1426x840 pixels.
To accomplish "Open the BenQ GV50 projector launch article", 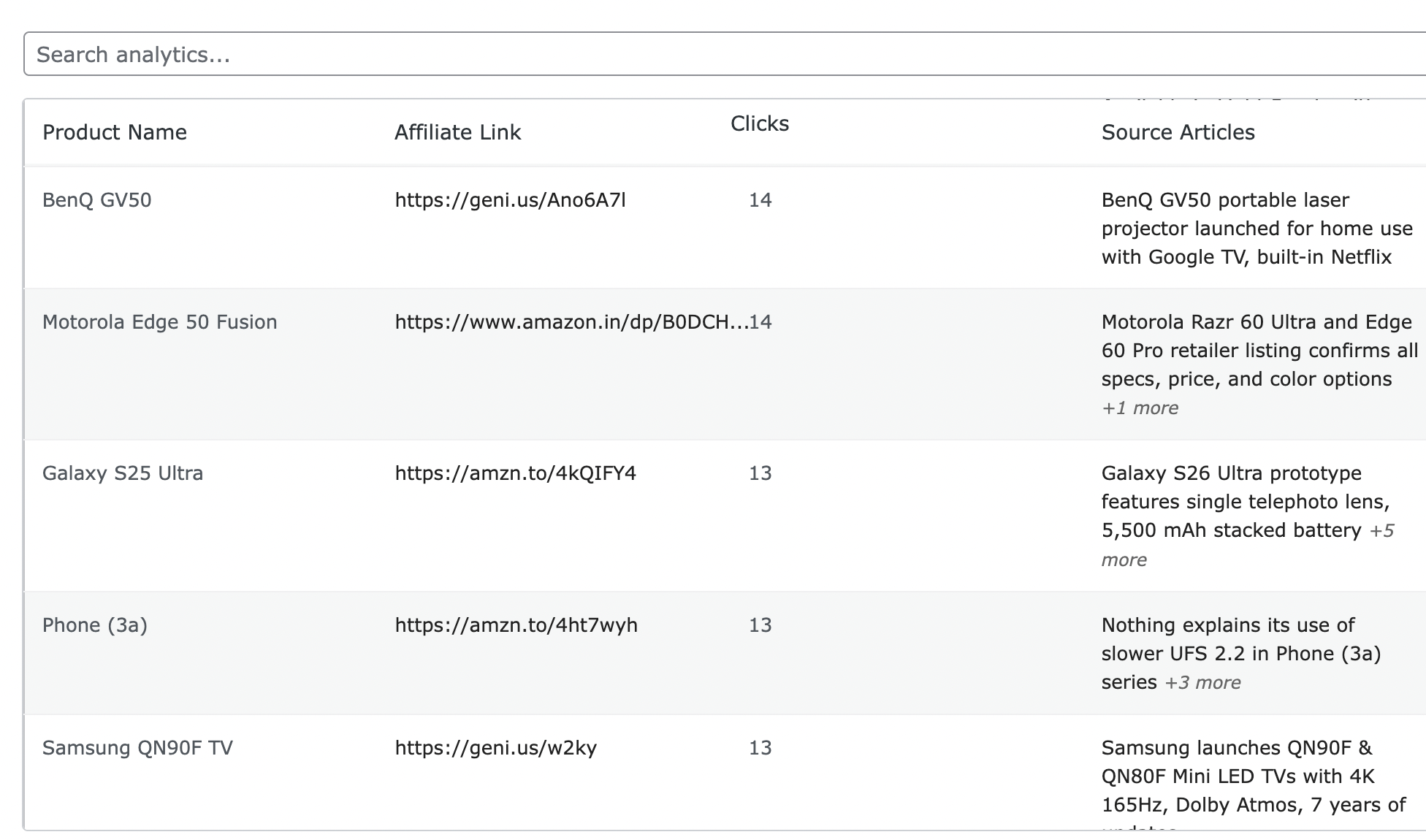I will (1253, 228).
